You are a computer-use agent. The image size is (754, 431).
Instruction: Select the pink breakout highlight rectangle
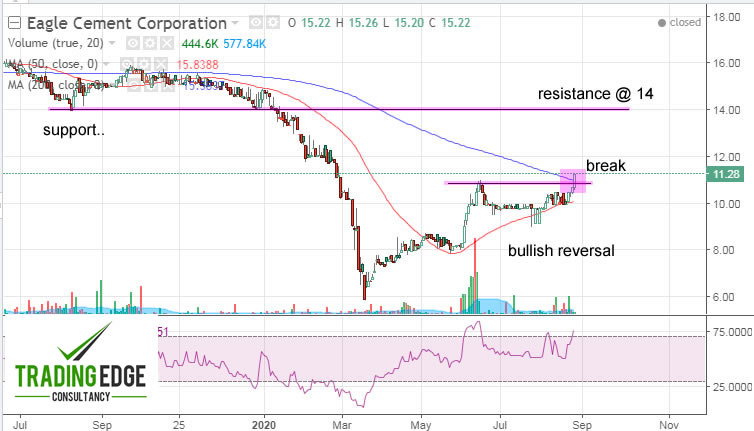[573, 181]
